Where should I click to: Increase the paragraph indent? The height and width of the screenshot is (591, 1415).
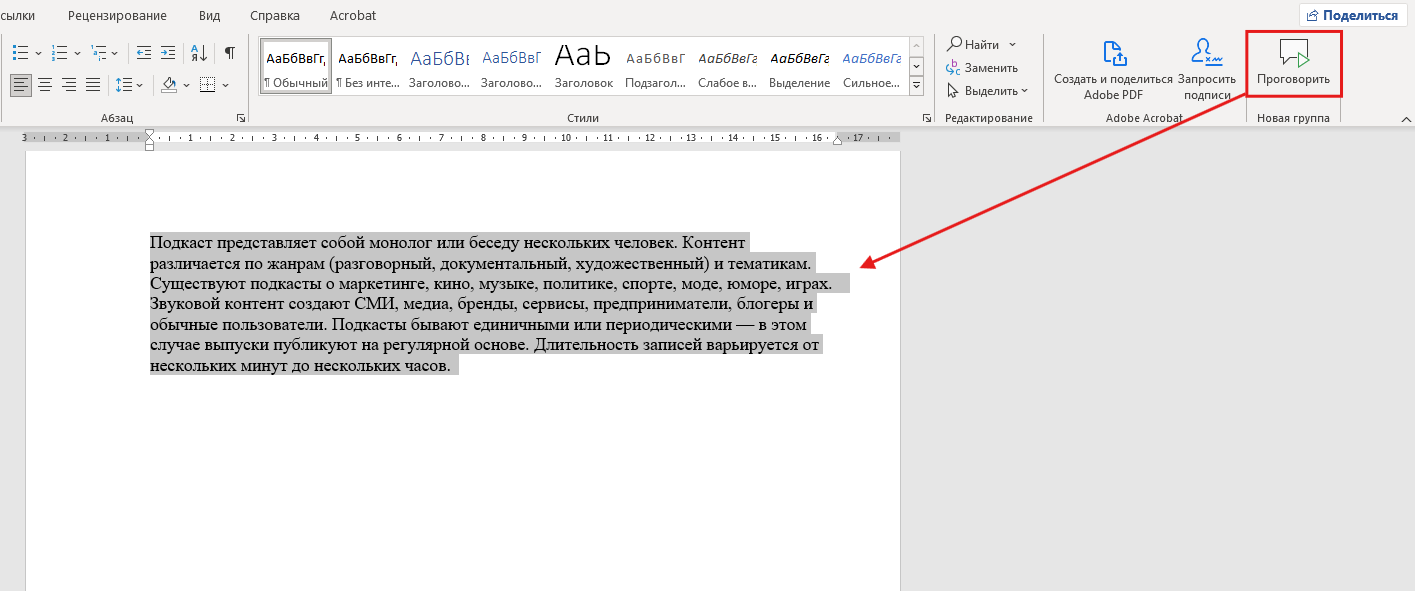(x=166, y=53)
